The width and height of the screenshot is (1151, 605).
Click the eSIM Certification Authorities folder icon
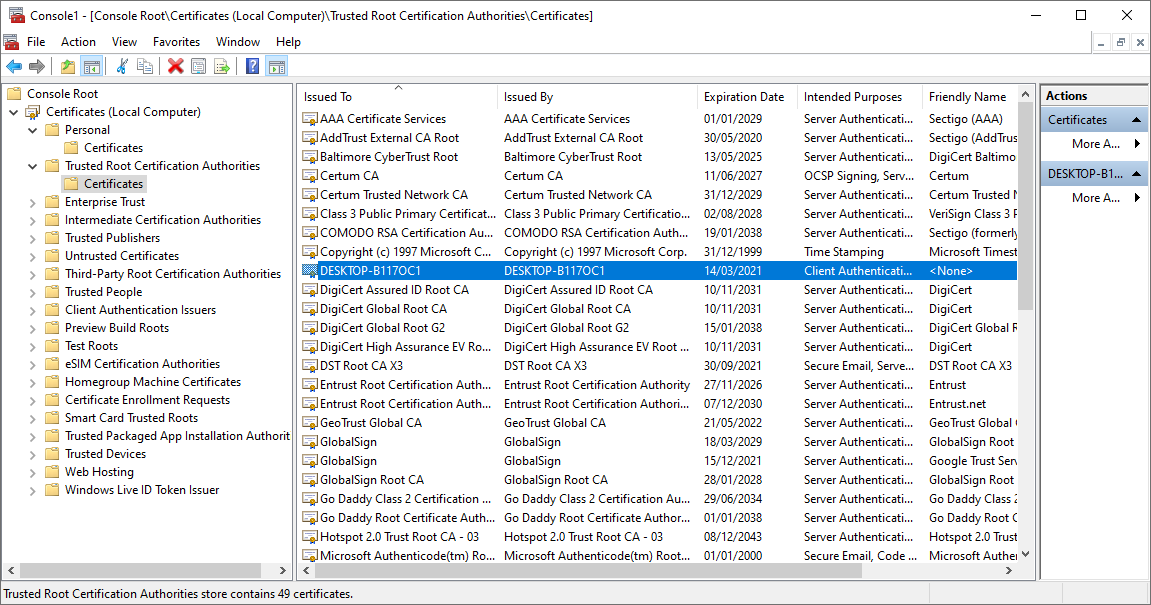[52, 363]
